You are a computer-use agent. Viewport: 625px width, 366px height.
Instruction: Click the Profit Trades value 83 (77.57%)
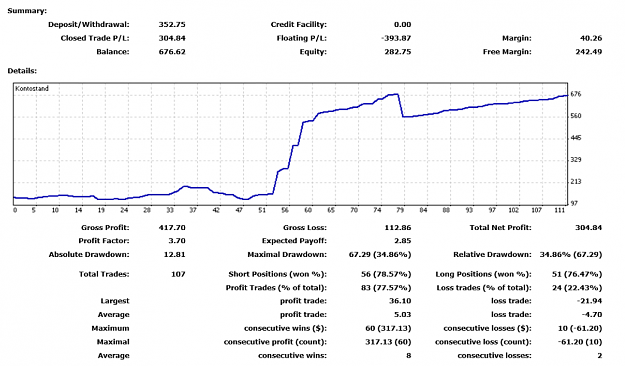coord(386,288)
